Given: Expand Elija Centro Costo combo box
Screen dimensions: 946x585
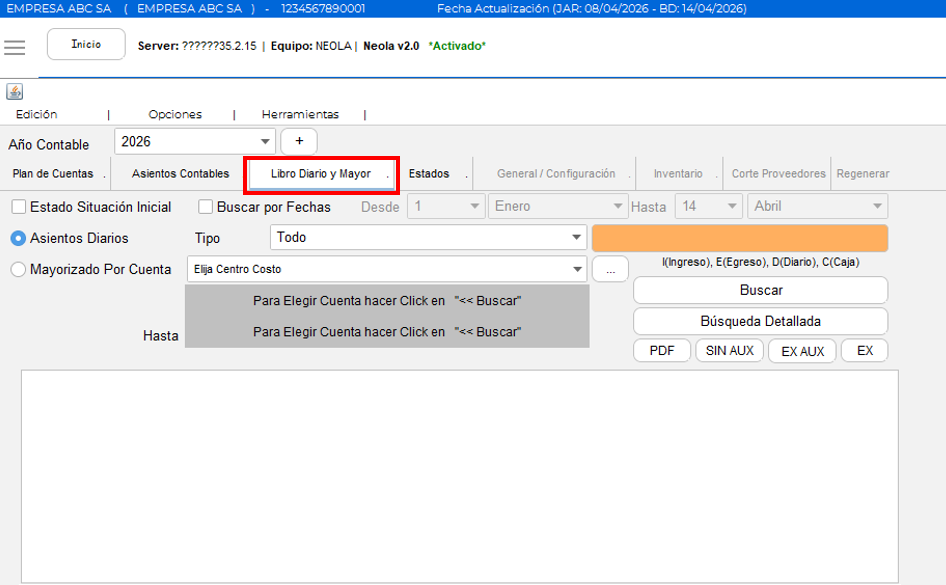Looking at the screenshot, I should pos(387,270).
